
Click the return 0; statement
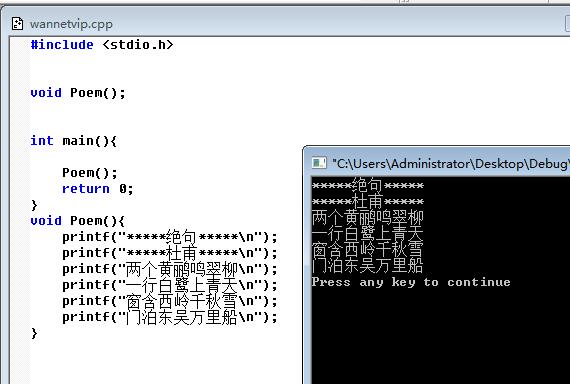tap(98, 189)
